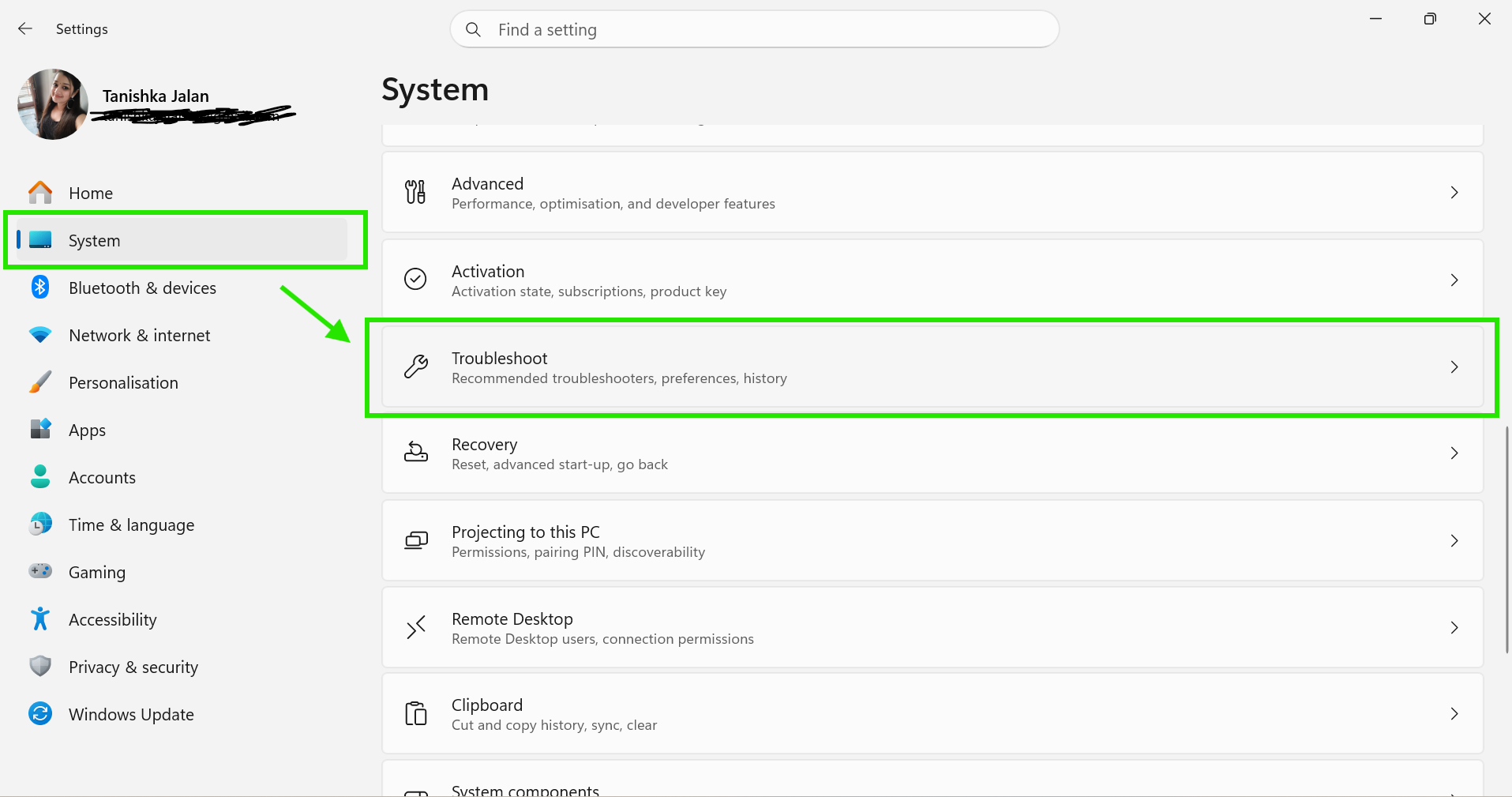Open Network & internet settings

[182, 335]
